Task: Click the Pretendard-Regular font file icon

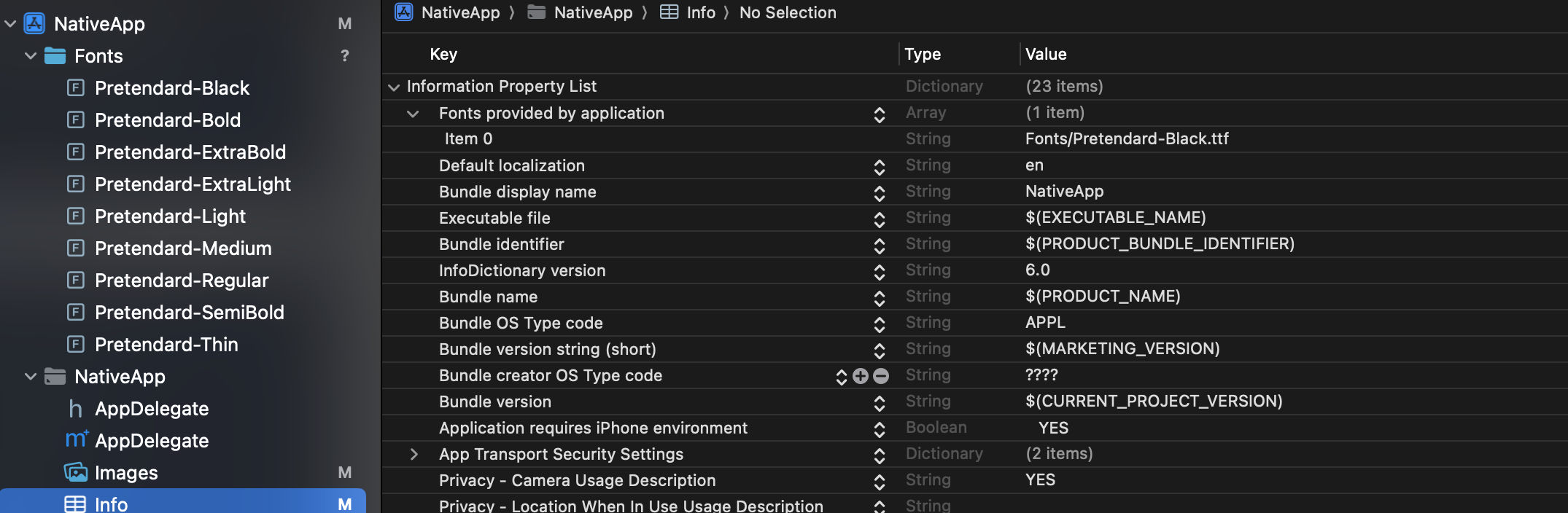Action: [x=75, y=281]
